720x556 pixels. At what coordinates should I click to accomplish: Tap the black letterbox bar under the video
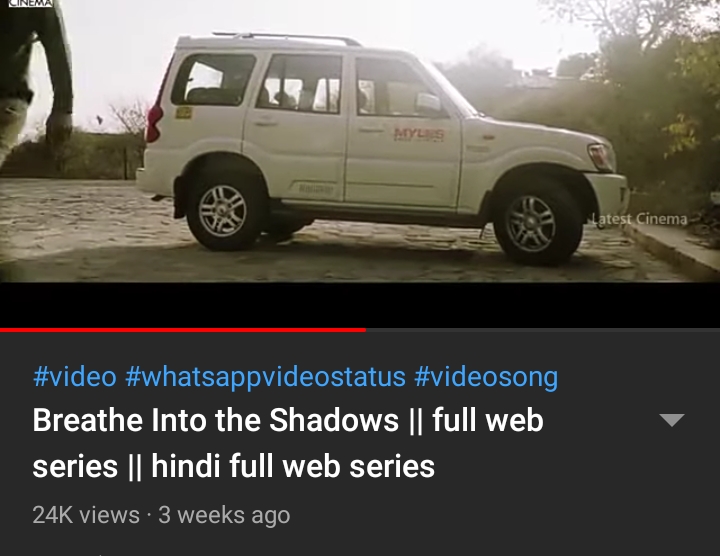point(360,305)
